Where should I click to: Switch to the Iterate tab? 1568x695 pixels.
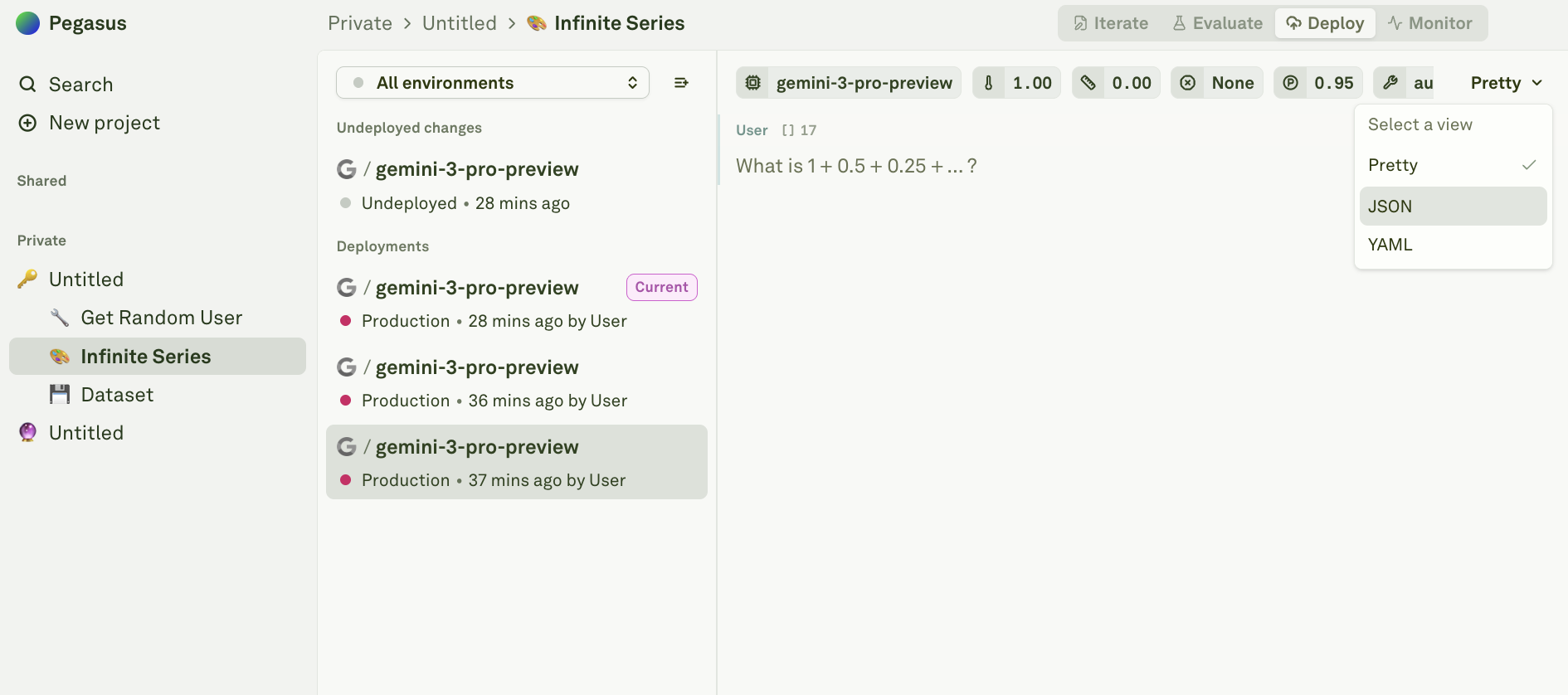(1111, 23)
